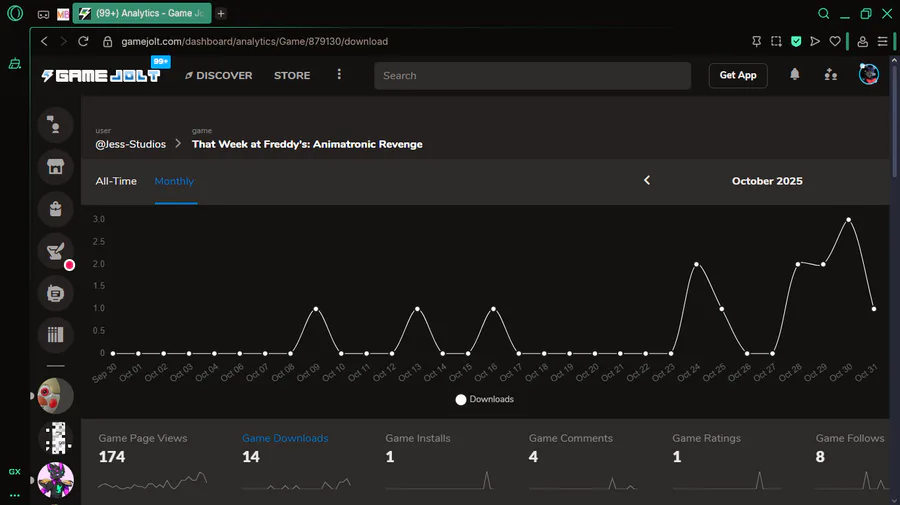Toggle the Downloads series in chart legend
This screenshot has height=505, width=900.
click(x=484, y=399)
